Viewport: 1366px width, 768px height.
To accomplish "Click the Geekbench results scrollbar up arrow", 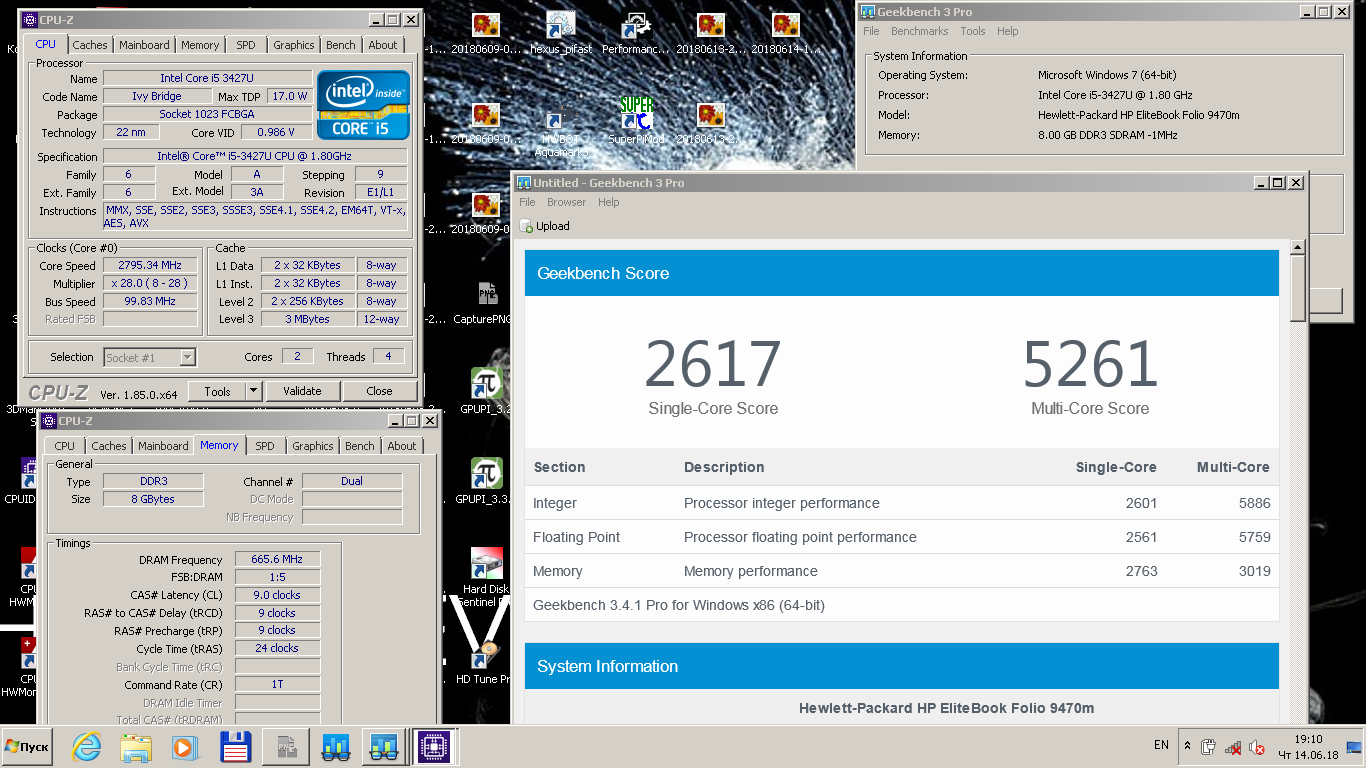I will click(x=1298, y=247).
